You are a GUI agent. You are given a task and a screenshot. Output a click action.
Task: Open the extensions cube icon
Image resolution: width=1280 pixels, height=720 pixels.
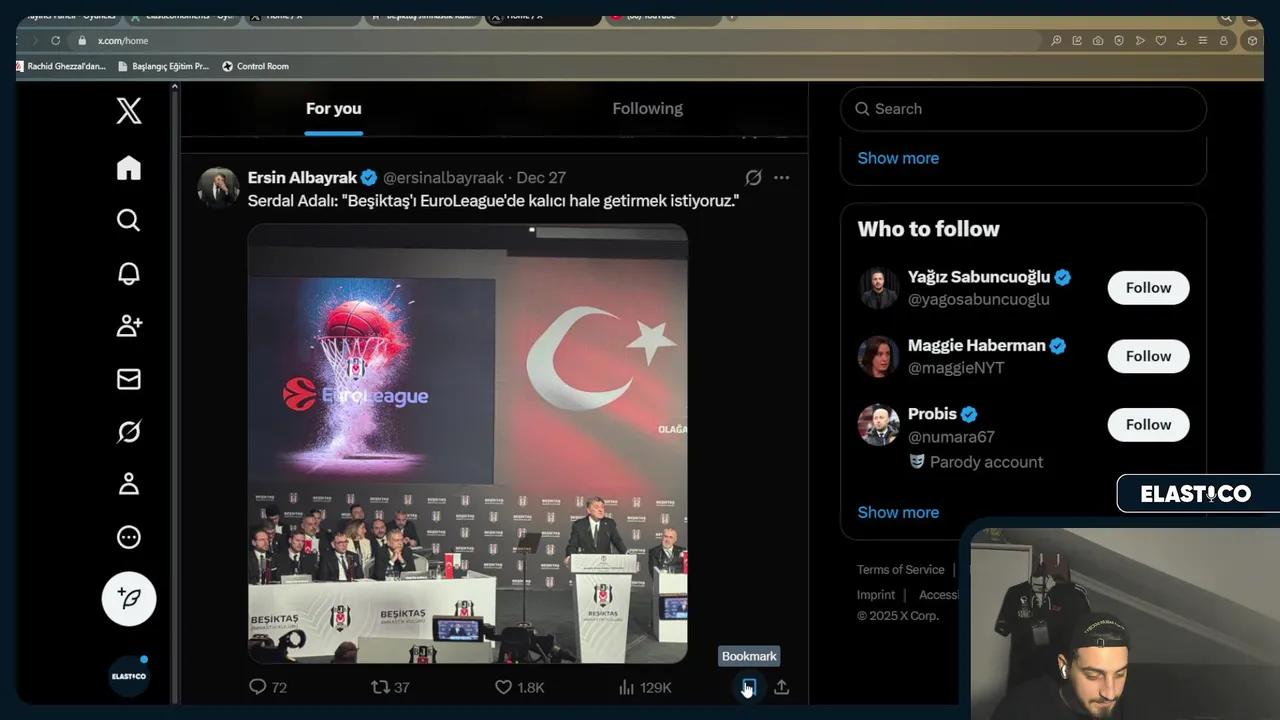[x=1252, y=41]
